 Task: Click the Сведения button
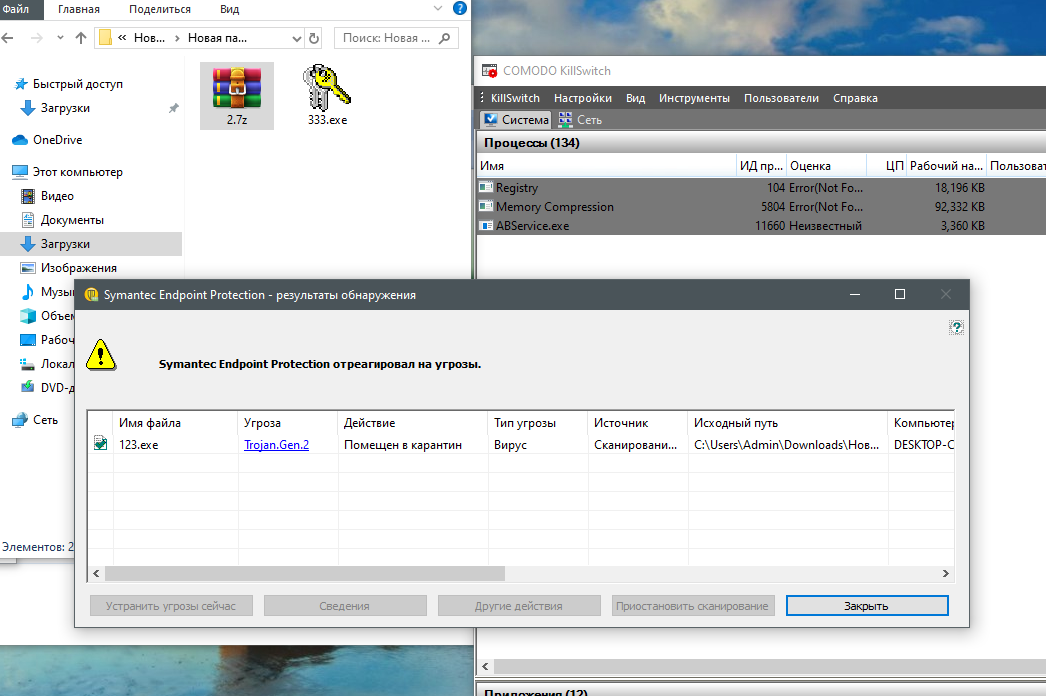click(x=345, y=605)
